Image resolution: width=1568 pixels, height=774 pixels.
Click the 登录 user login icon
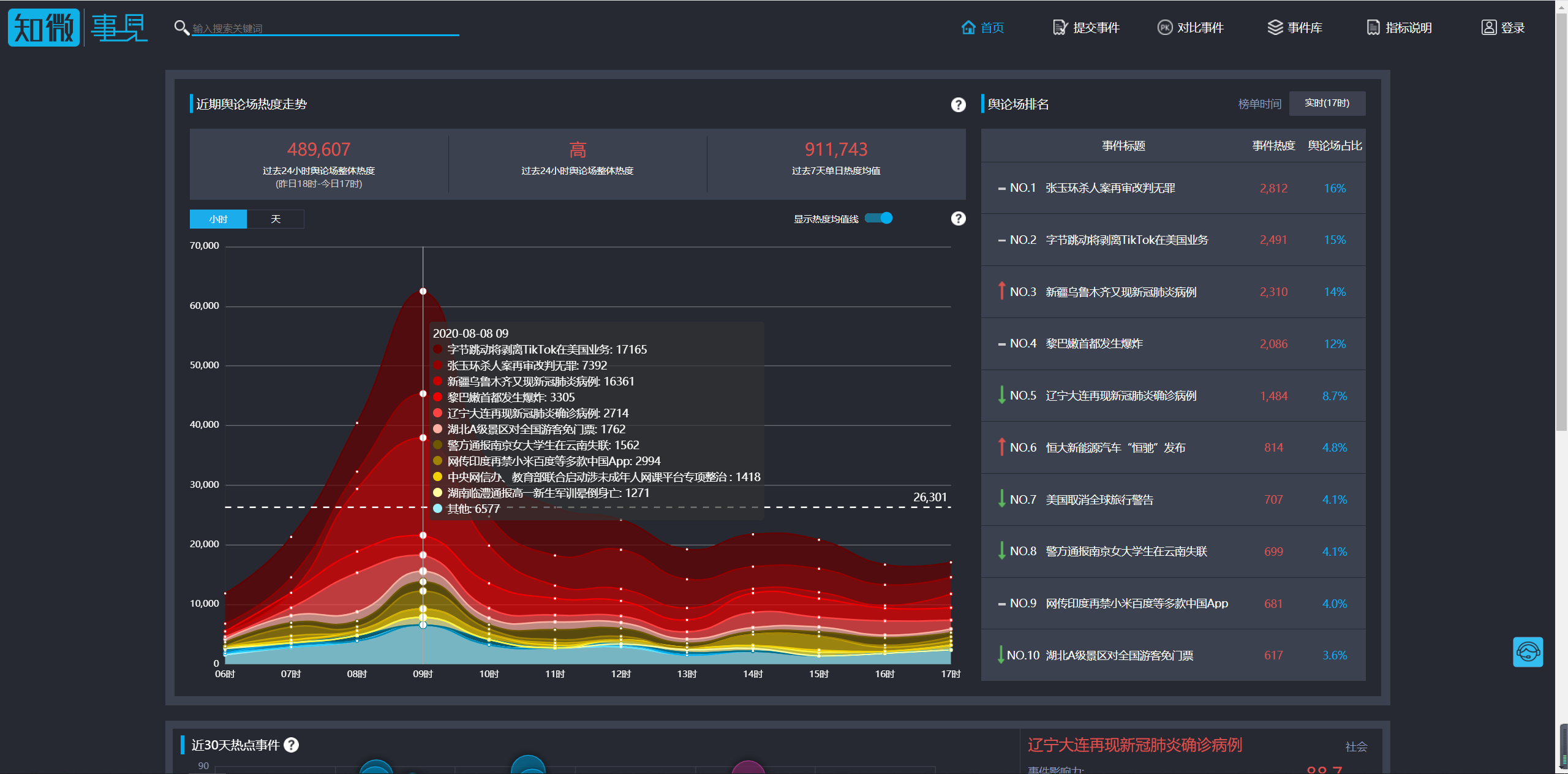tap(1488, 28)
